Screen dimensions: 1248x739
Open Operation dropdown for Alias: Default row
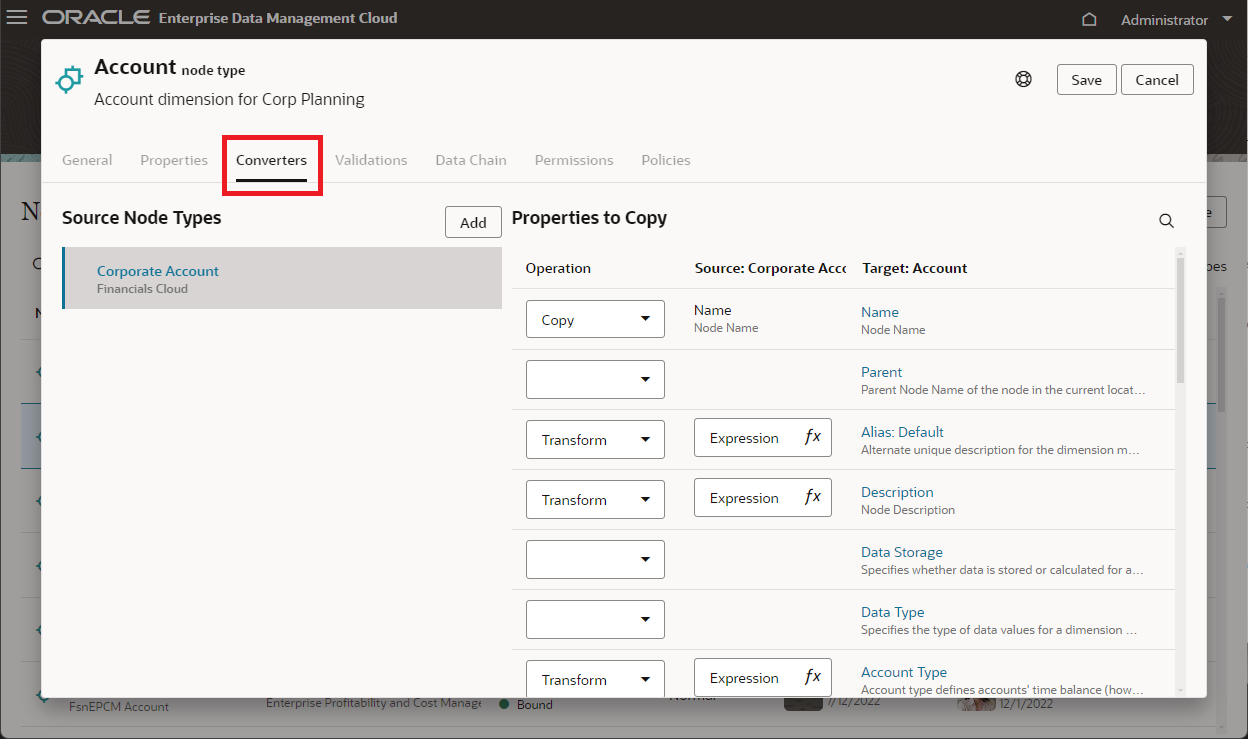click(x=595, y=440)
